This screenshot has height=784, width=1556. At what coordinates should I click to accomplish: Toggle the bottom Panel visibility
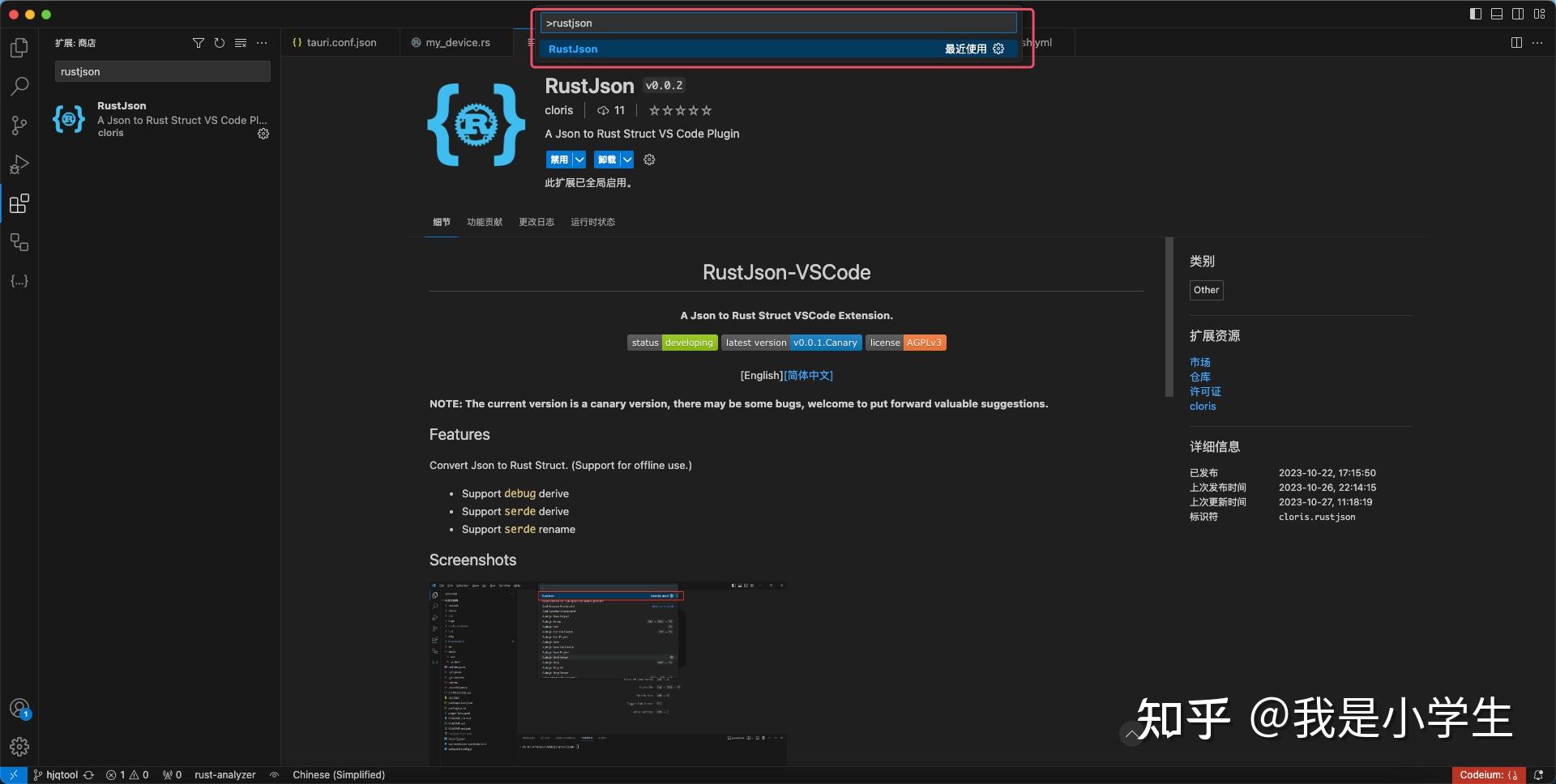tap(1495, 13)
